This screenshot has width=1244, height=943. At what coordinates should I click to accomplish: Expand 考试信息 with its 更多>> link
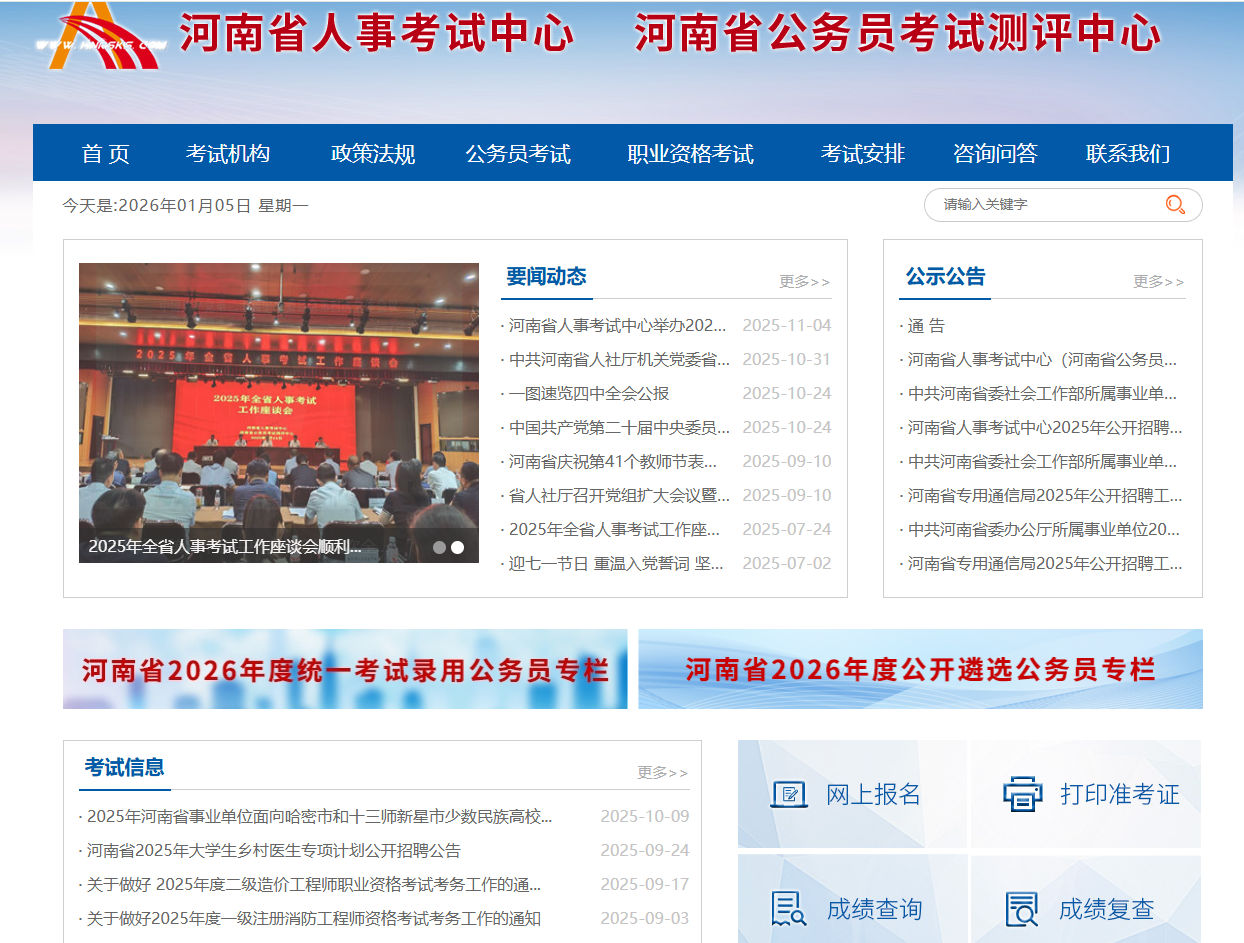tap(662, 773)
